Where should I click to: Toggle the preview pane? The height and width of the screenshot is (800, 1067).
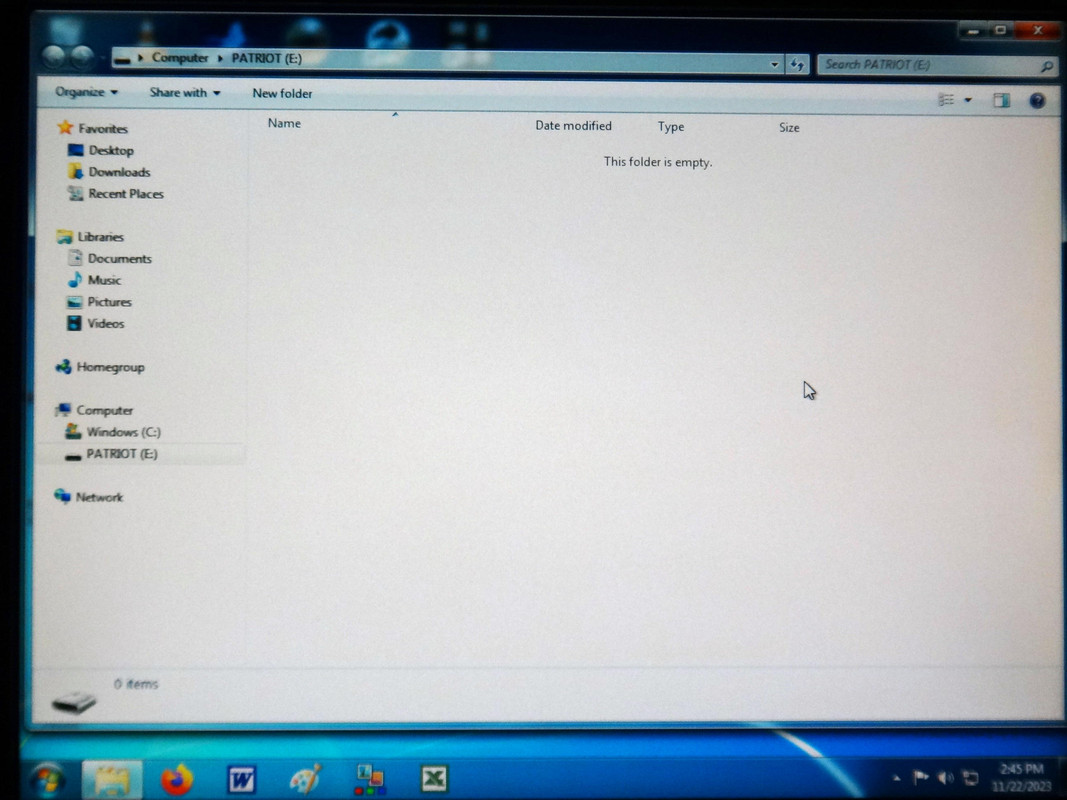point(1001,101)
